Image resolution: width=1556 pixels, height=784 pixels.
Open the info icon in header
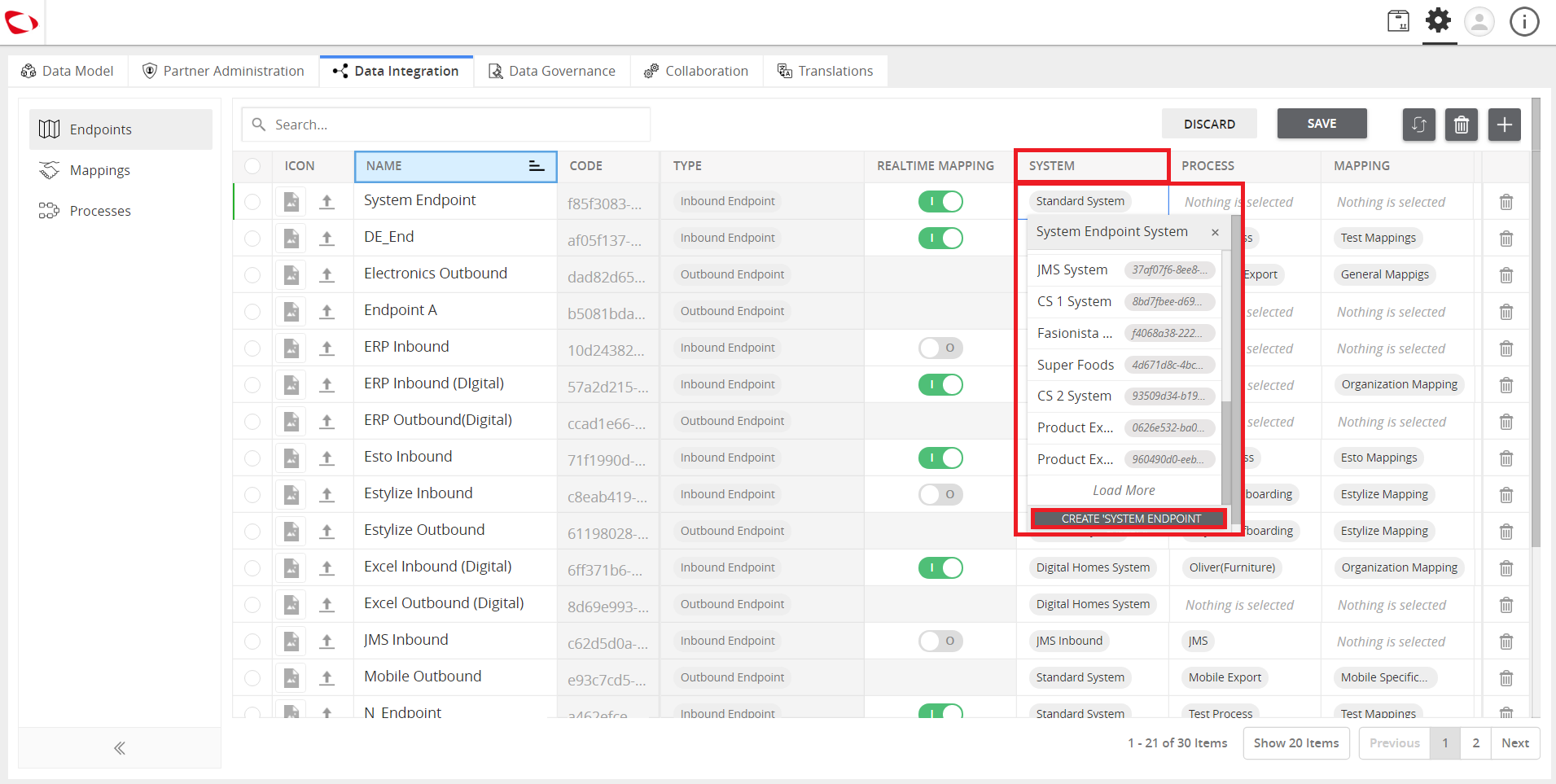coord(1524,21)
